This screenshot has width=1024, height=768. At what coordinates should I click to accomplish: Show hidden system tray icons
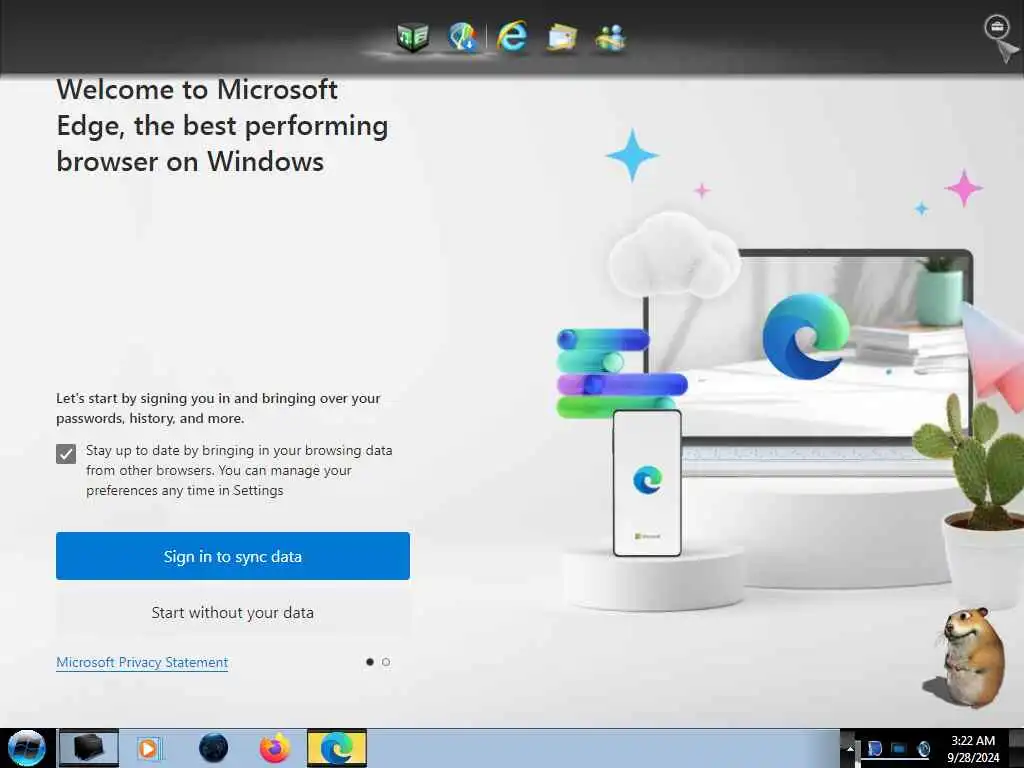850,749
